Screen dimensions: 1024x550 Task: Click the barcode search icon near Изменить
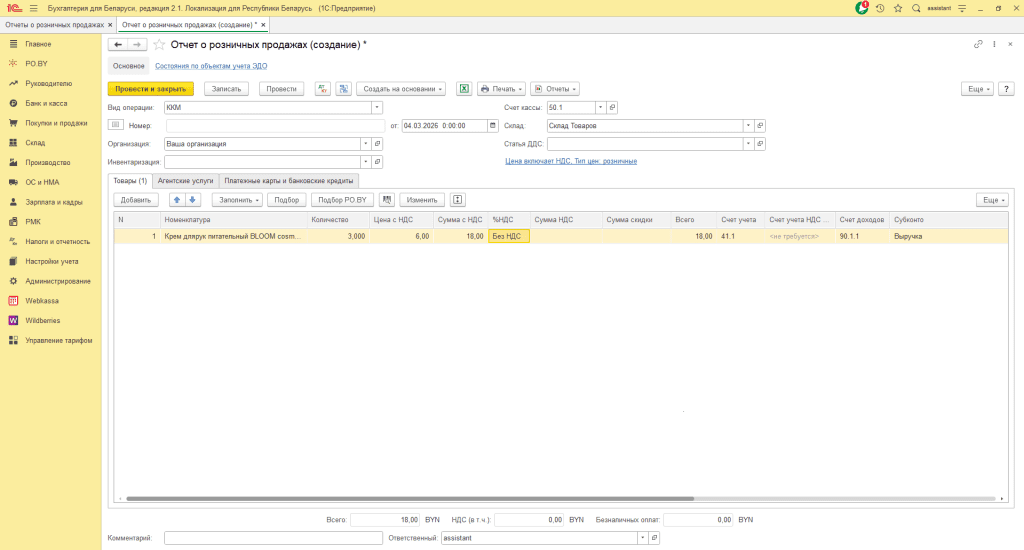(387, 200)
